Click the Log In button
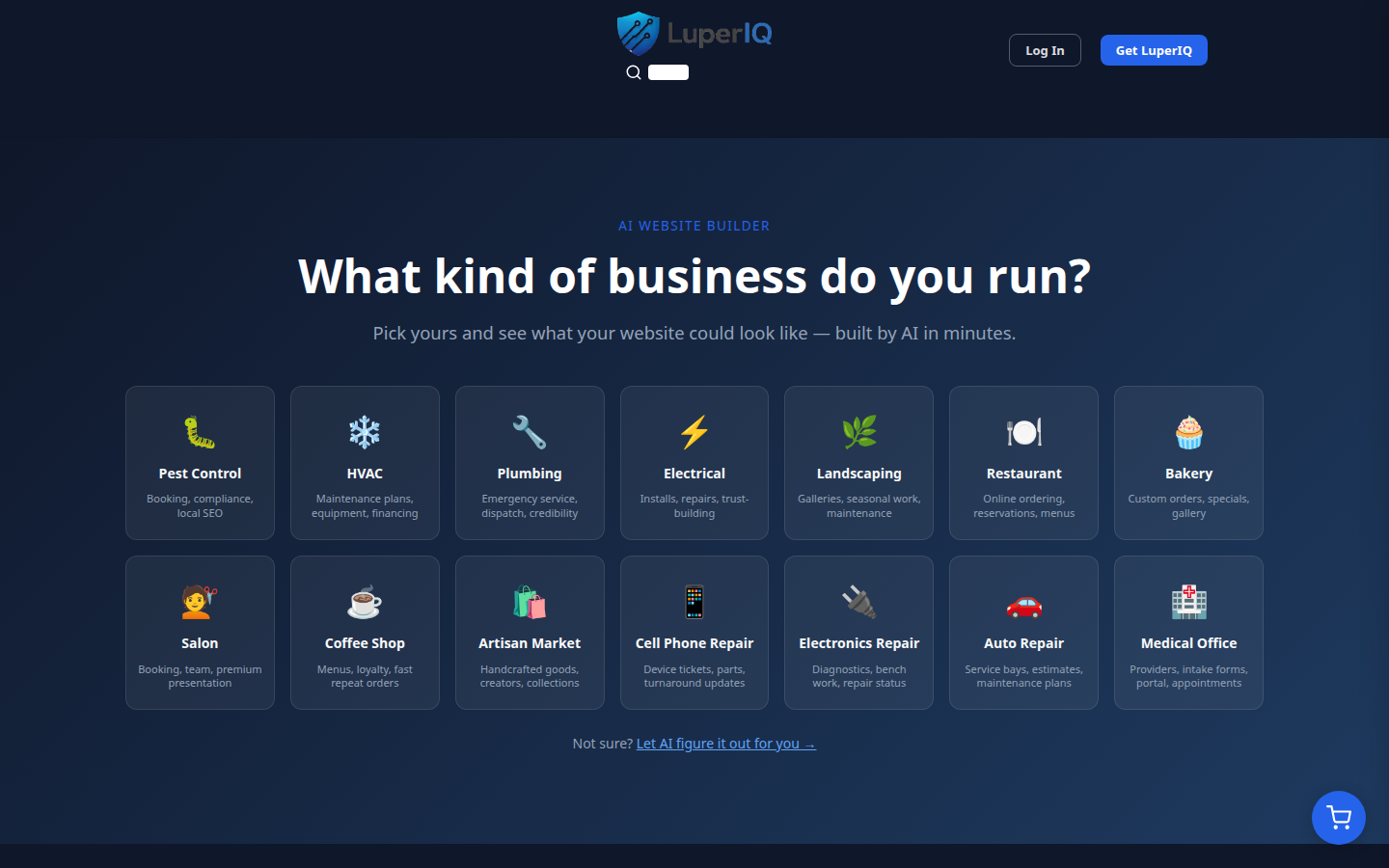 coord(1045,49)
